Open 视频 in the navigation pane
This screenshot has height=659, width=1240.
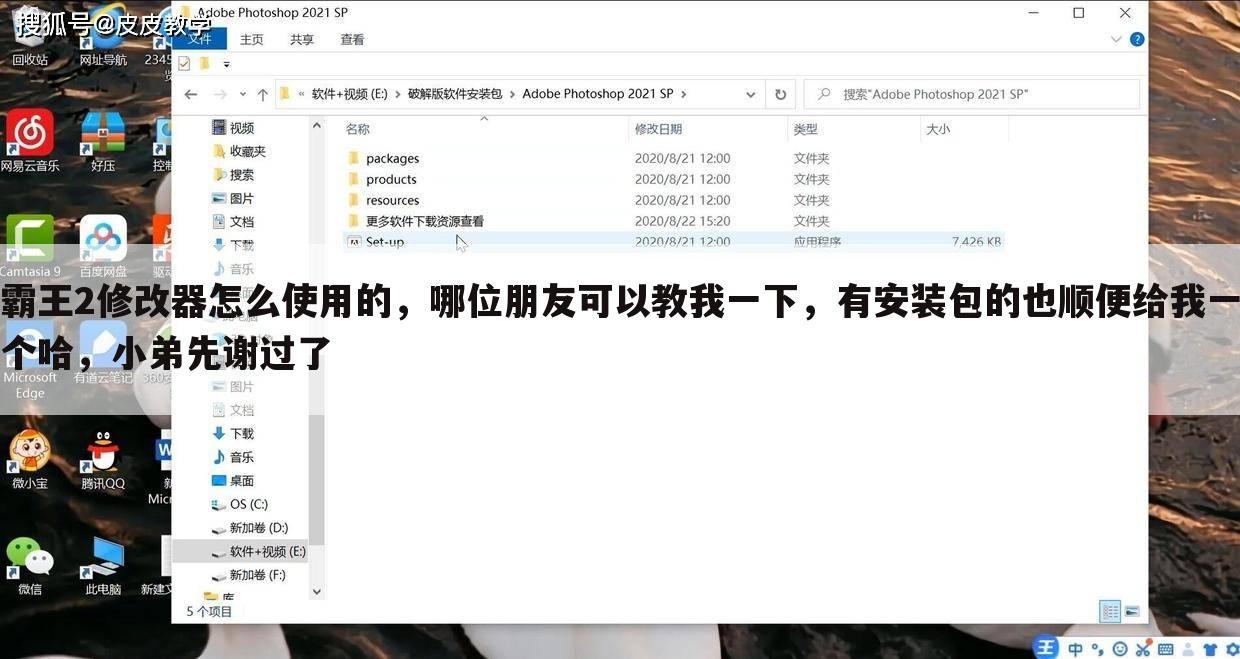pos(241,128)
